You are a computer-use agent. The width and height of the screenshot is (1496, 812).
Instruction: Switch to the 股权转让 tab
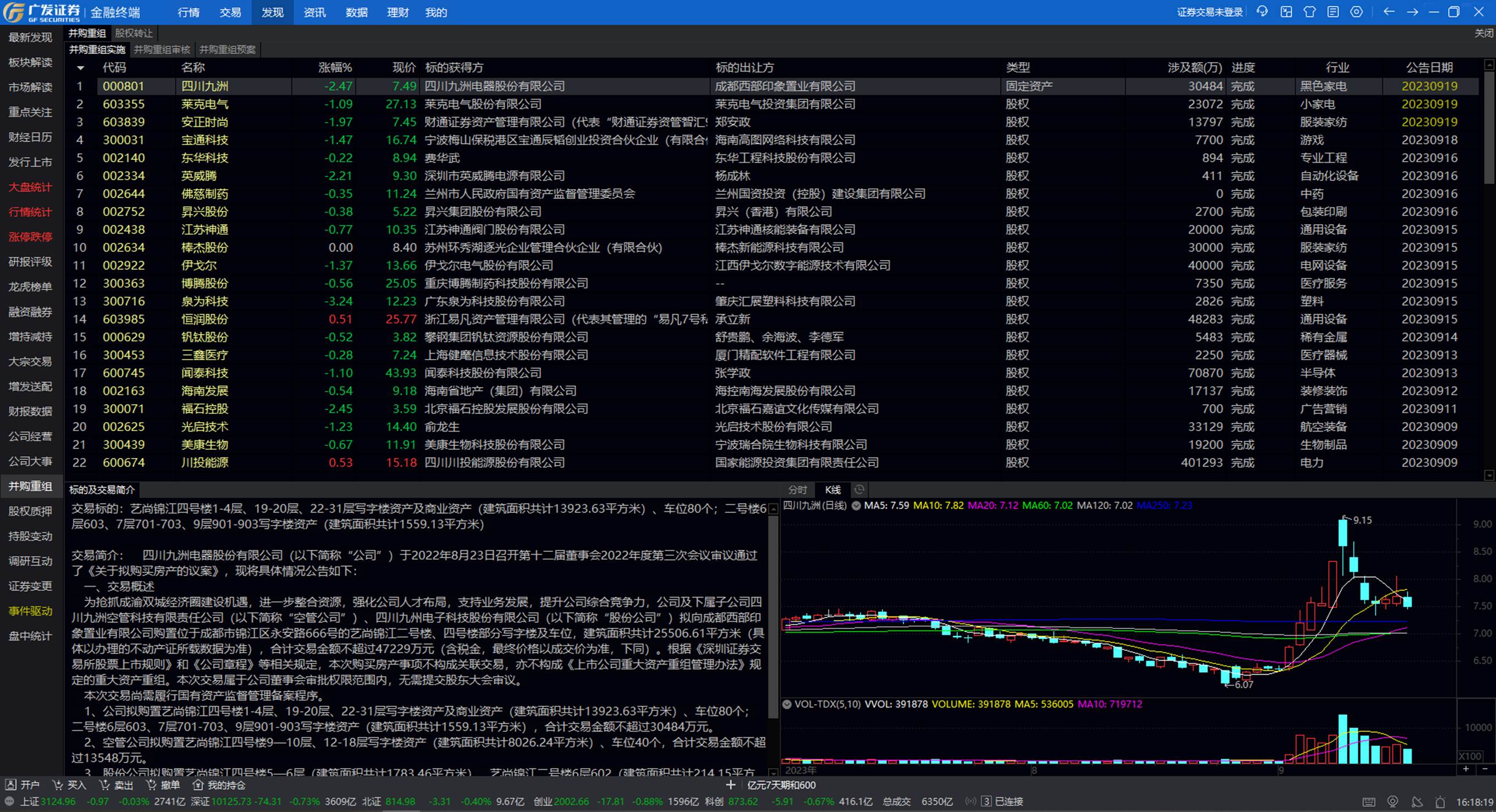(134, 33)
